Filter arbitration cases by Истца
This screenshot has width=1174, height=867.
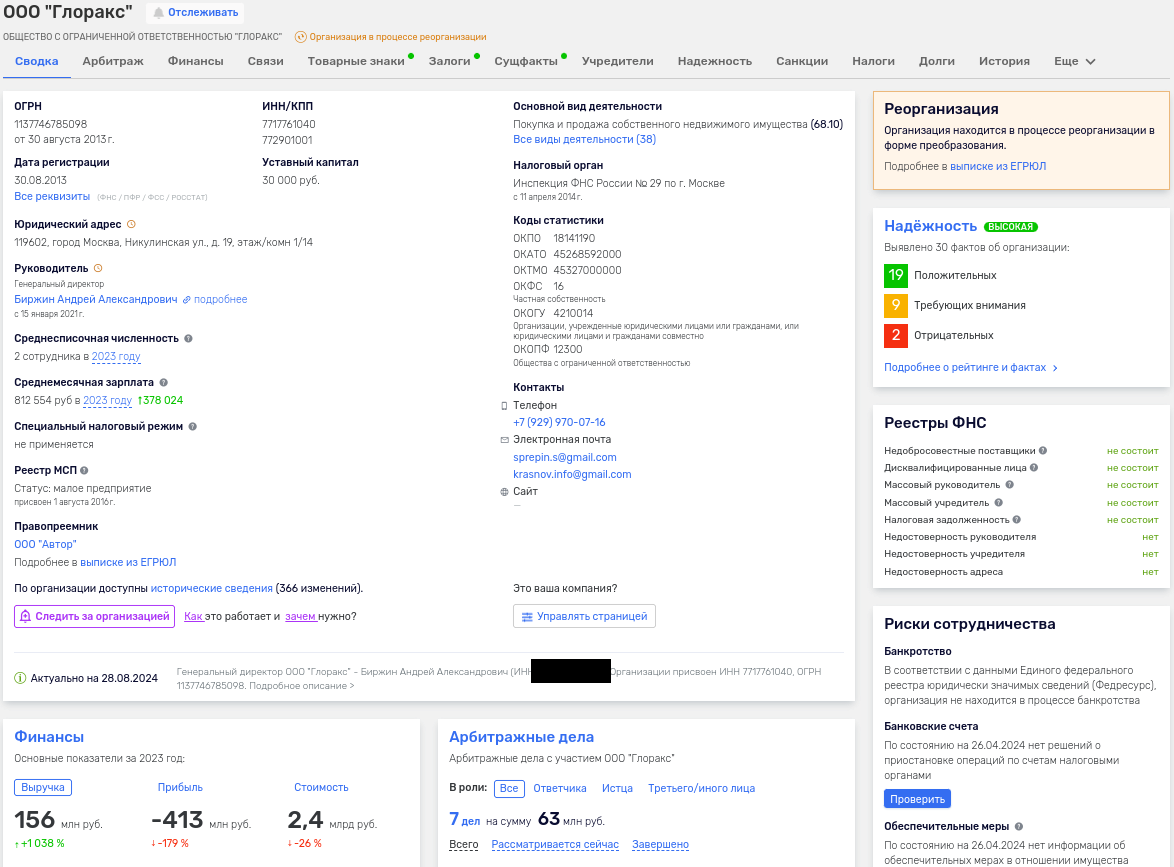pos(618,788)
